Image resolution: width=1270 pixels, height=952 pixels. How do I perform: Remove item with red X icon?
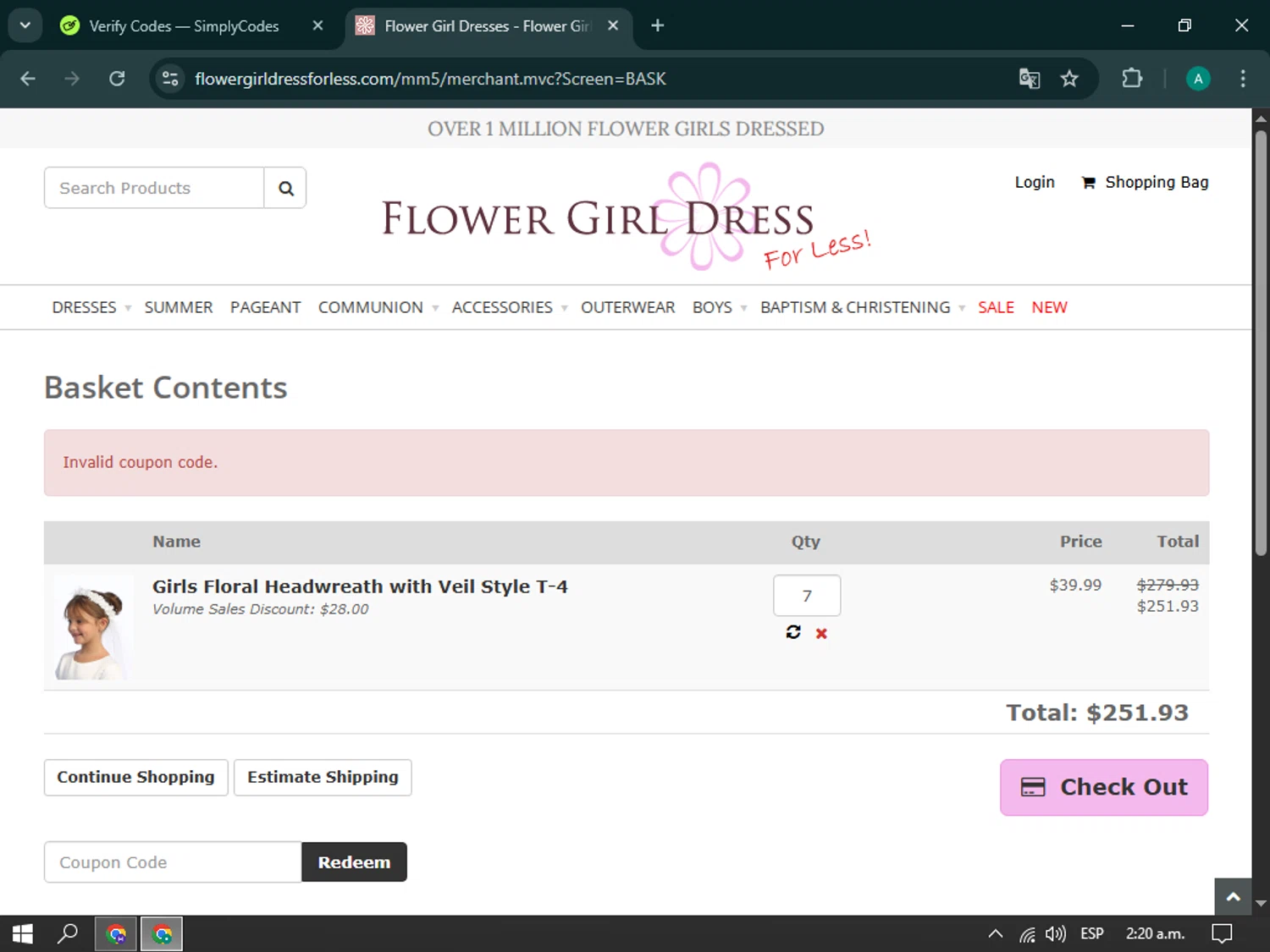[821, 633]
